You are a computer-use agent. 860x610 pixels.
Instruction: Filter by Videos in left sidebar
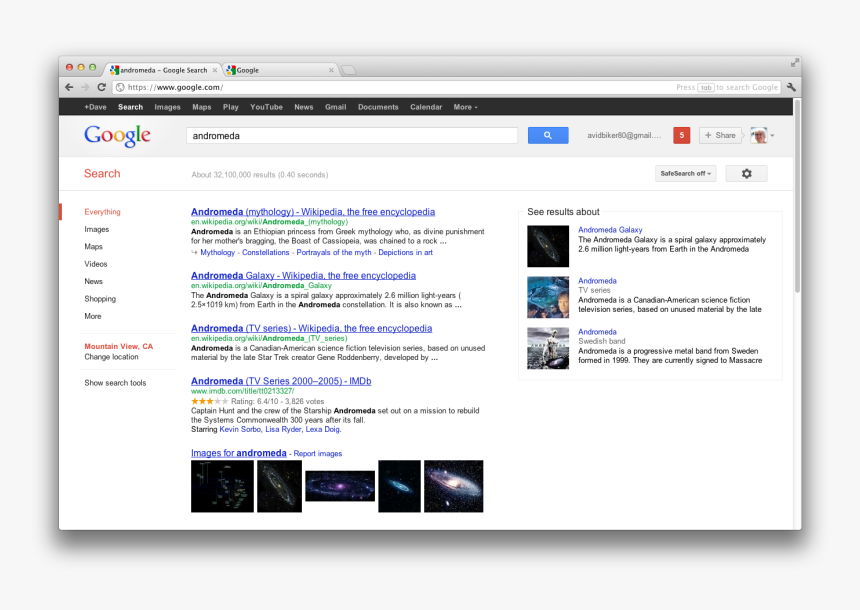coord(96,264)
